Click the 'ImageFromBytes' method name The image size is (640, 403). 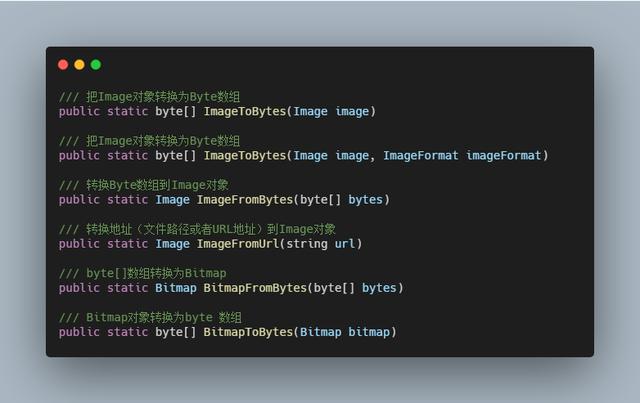245,200
